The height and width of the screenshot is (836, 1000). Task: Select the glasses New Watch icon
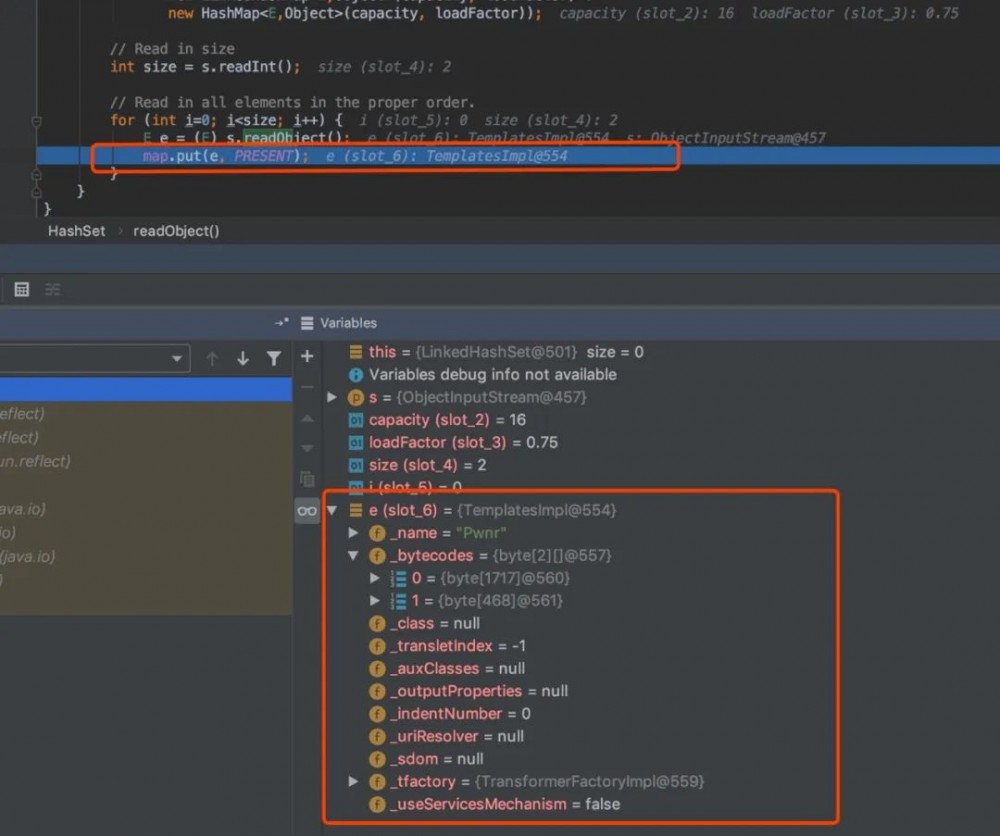(306, 510)
